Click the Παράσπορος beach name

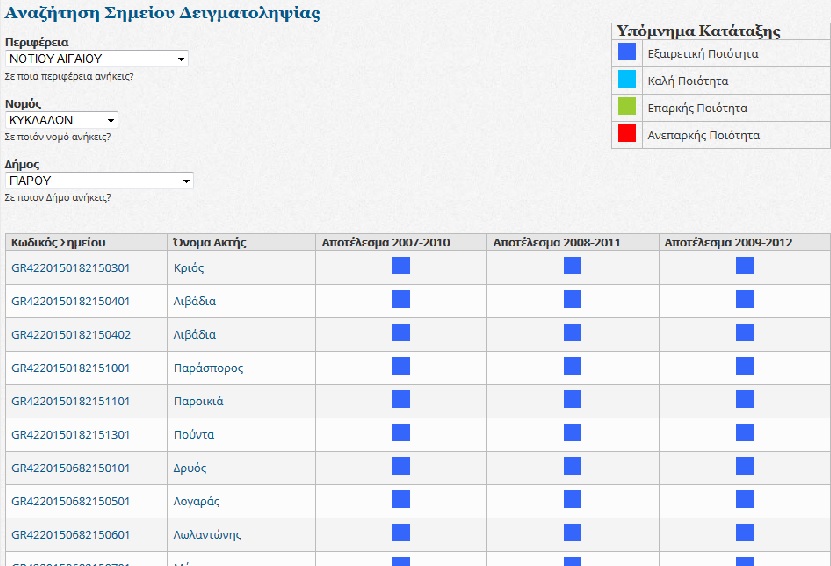[208, 368]
